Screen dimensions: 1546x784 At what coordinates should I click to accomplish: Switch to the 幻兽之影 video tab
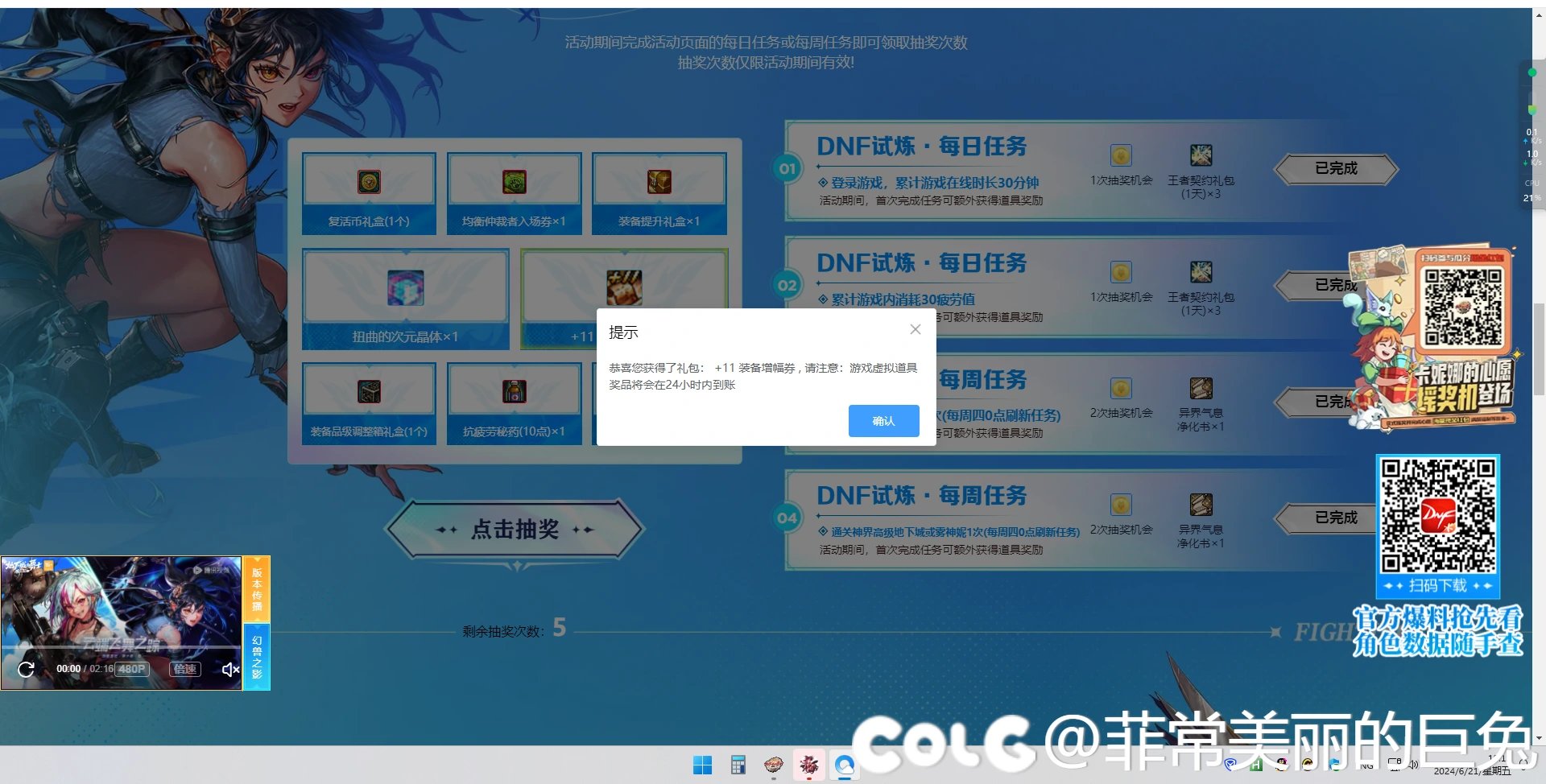tap(257, 657)
